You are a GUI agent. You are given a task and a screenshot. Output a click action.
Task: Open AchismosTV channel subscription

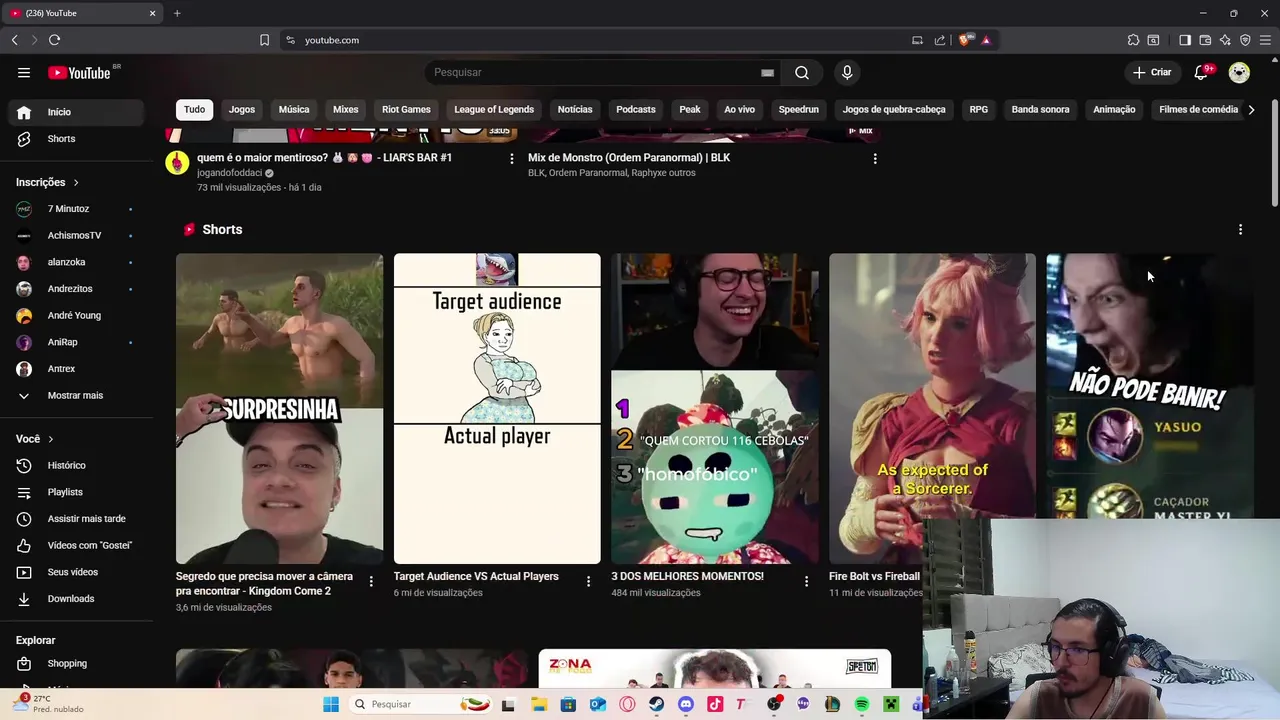(78, 235)
